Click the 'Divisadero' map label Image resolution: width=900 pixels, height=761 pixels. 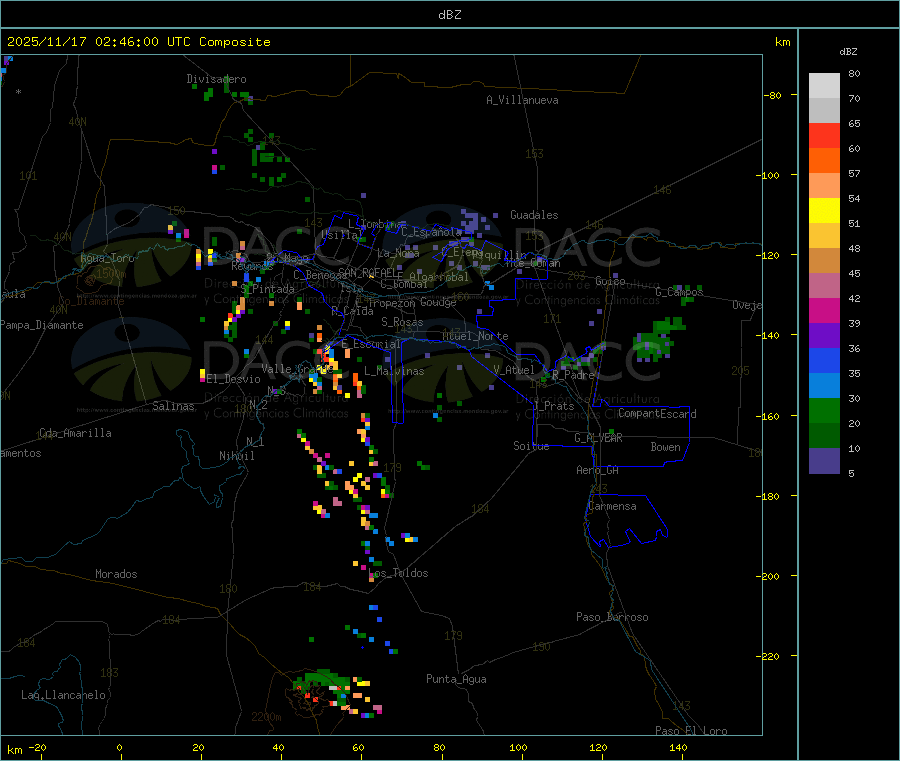216,79
